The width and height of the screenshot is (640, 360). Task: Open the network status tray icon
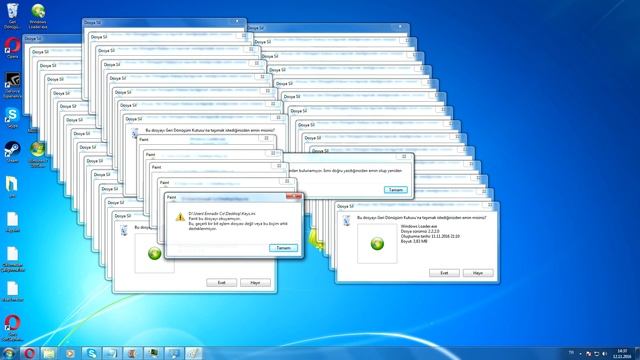click(596, 353)
